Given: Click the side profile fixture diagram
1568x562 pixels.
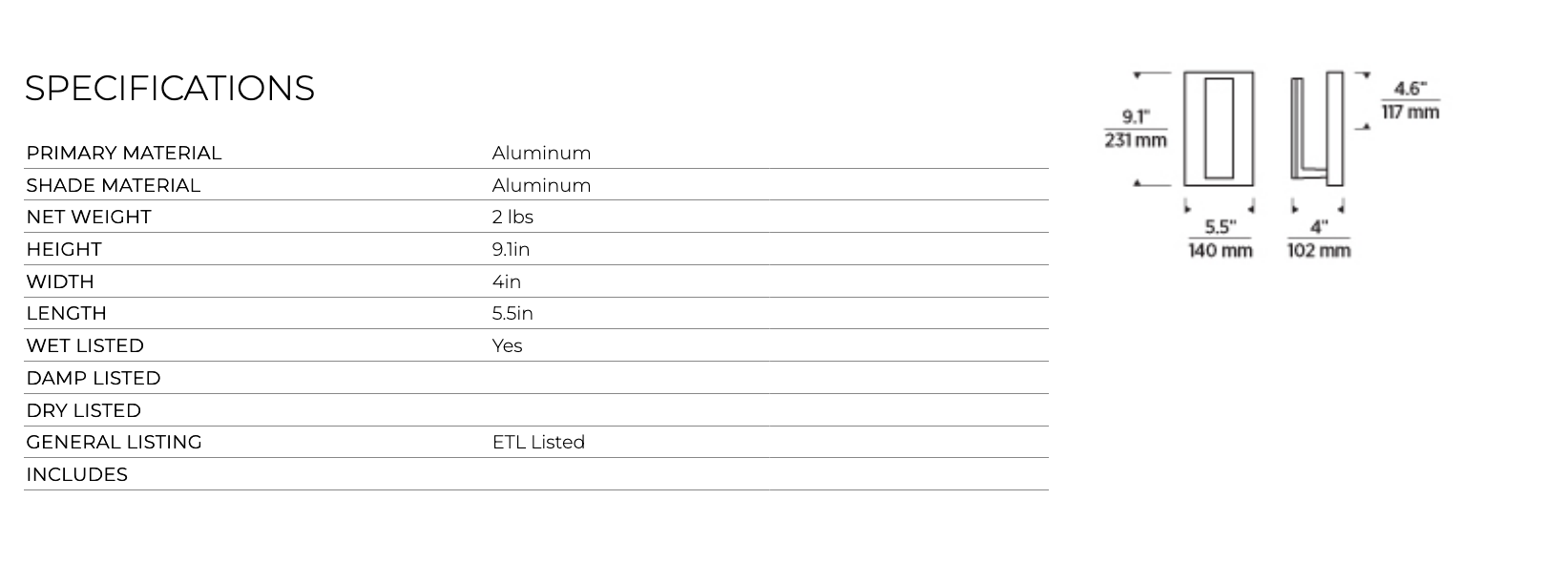Looking at the screenshot, I should pyautogui.click(x=1317, y=127).
